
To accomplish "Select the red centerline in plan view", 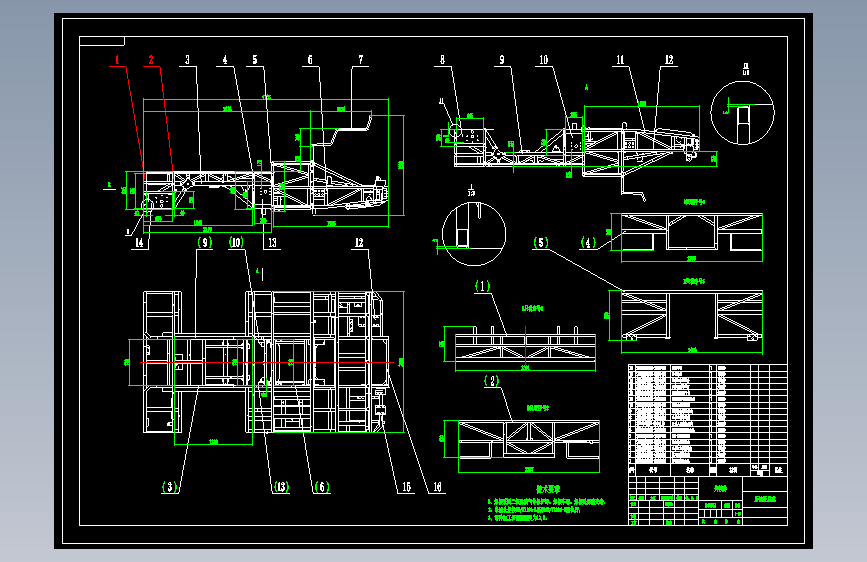I will pos(267,362).
